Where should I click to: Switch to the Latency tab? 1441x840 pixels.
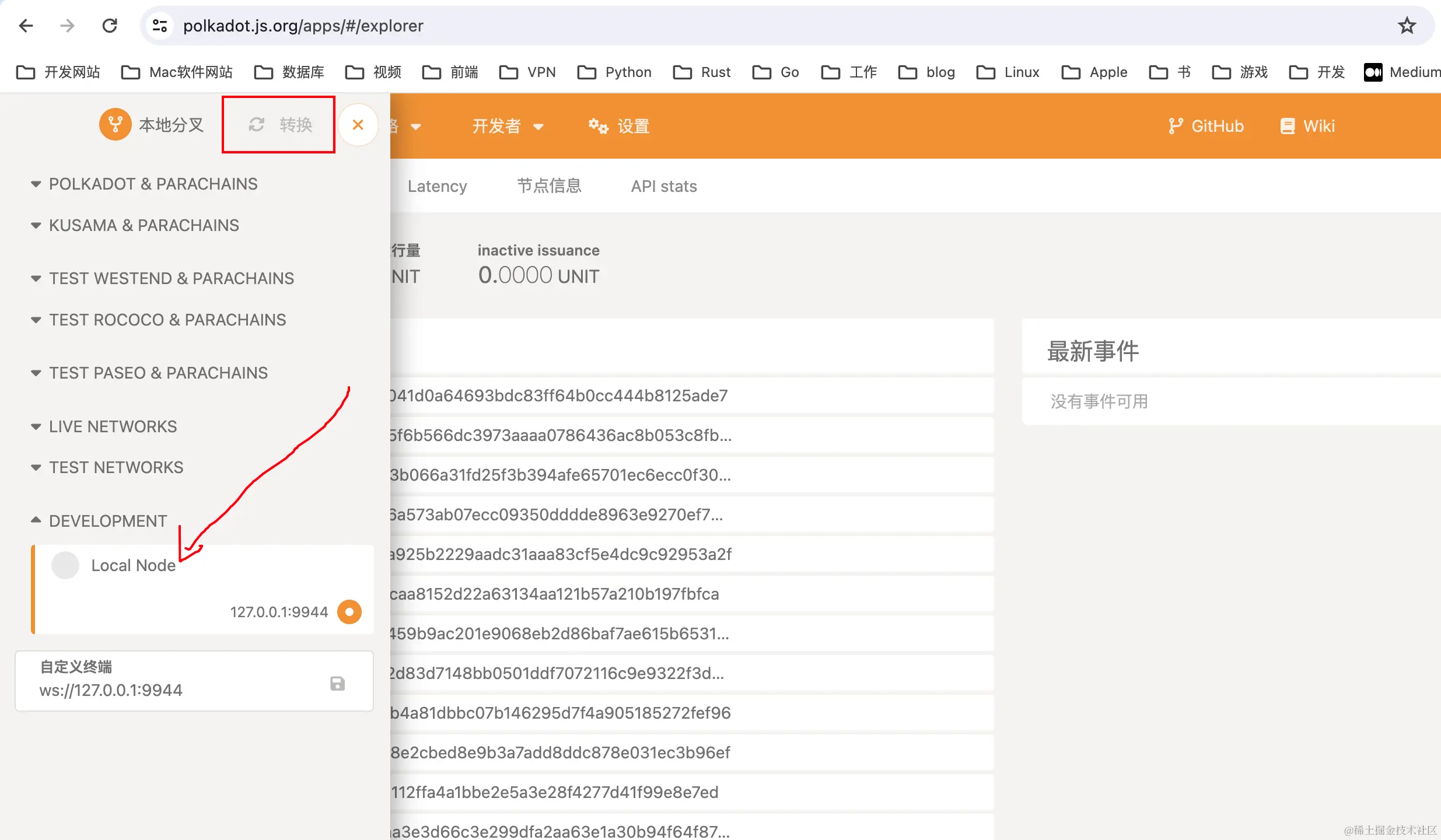coord(437,186)
